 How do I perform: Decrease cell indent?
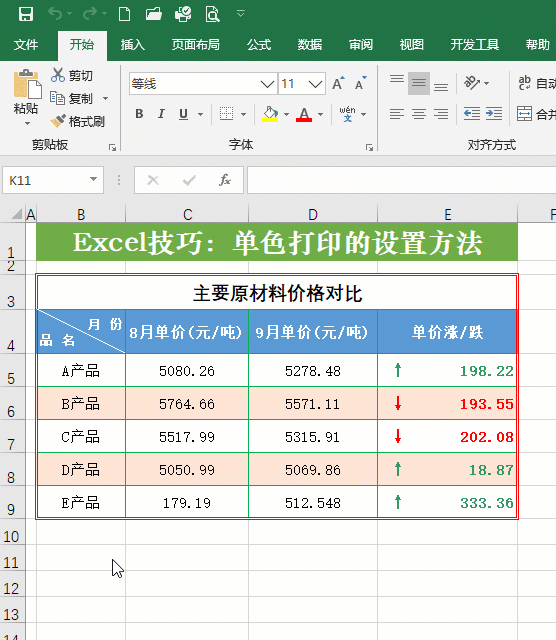click(472, 114)
